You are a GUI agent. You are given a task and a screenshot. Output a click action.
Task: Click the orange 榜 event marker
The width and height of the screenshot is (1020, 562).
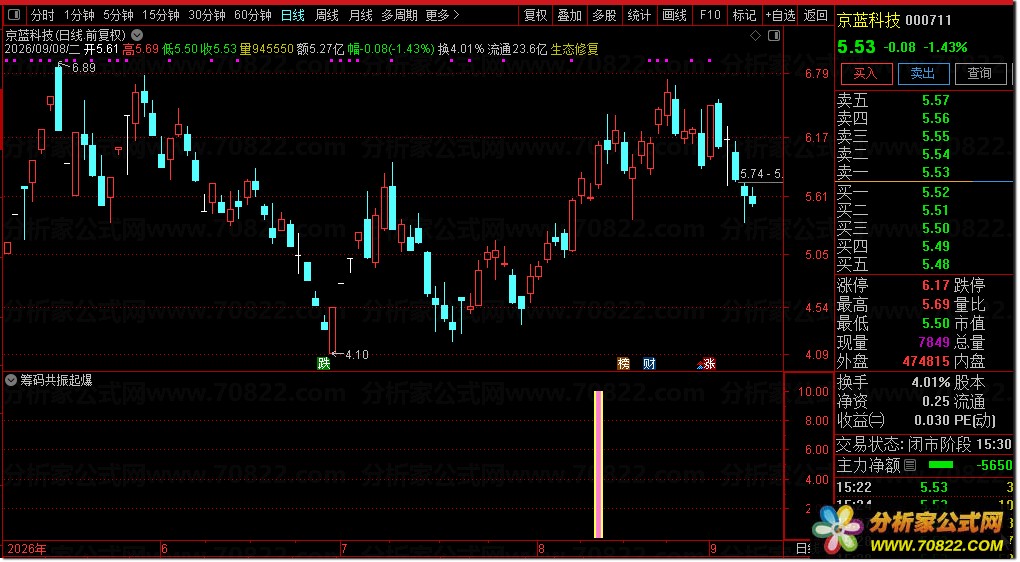[x=623, y=364]
